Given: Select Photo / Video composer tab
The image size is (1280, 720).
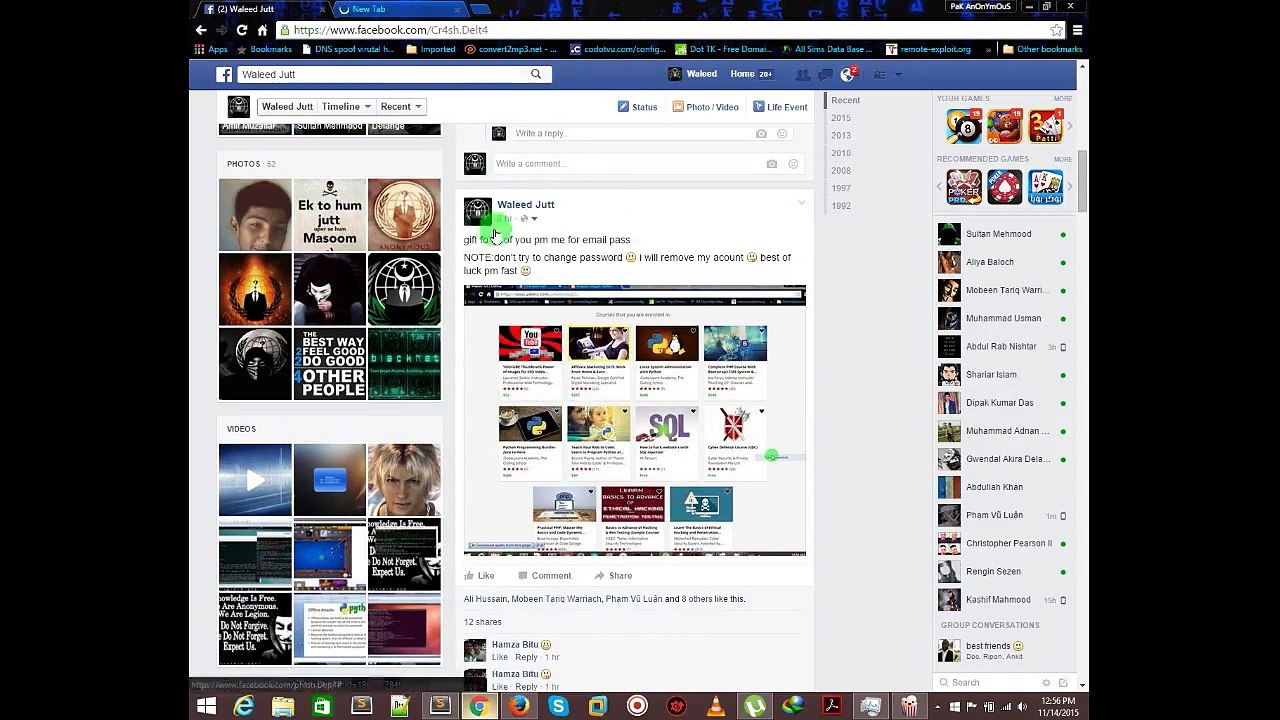Looking at the screenshot, I should pos(706,107).
